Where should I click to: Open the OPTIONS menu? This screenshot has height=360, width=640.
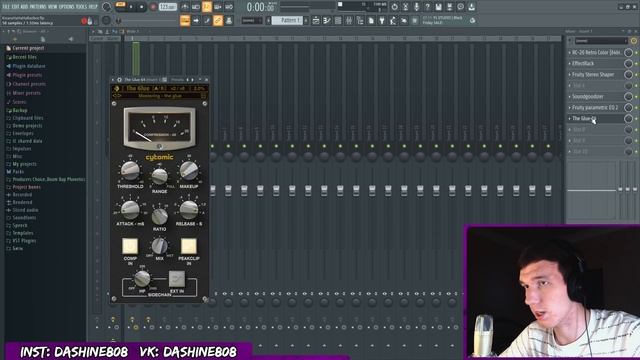(x=67, y=7)
